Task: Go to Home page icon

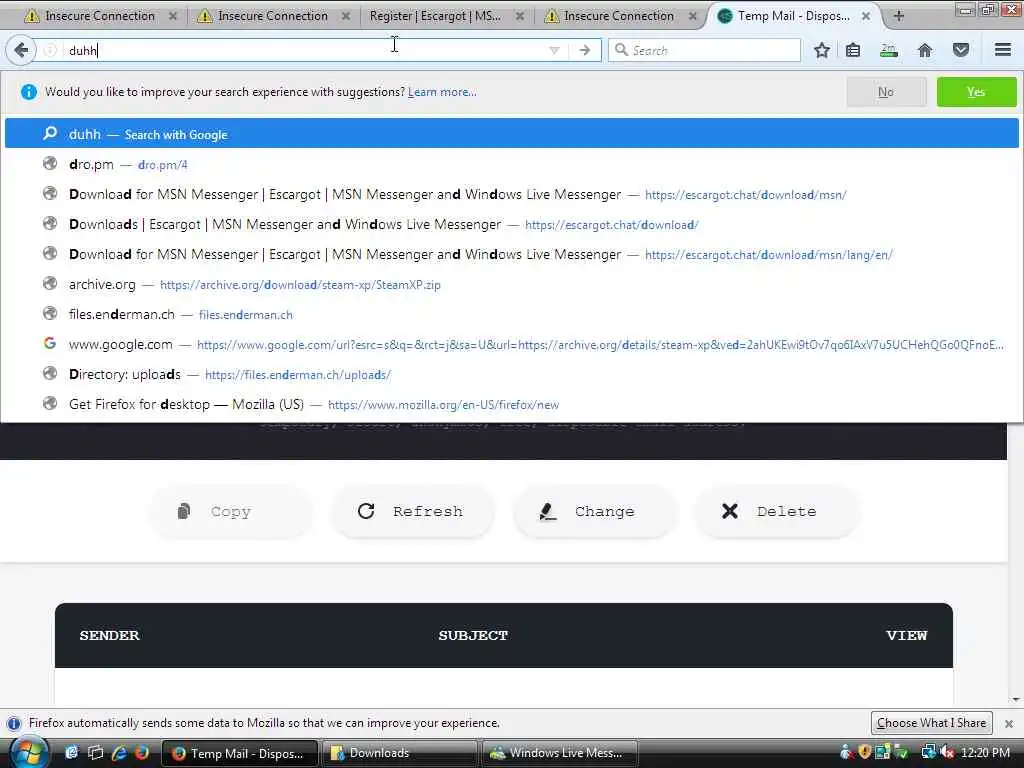Action: pyautogui.click(x=925, y=50)
